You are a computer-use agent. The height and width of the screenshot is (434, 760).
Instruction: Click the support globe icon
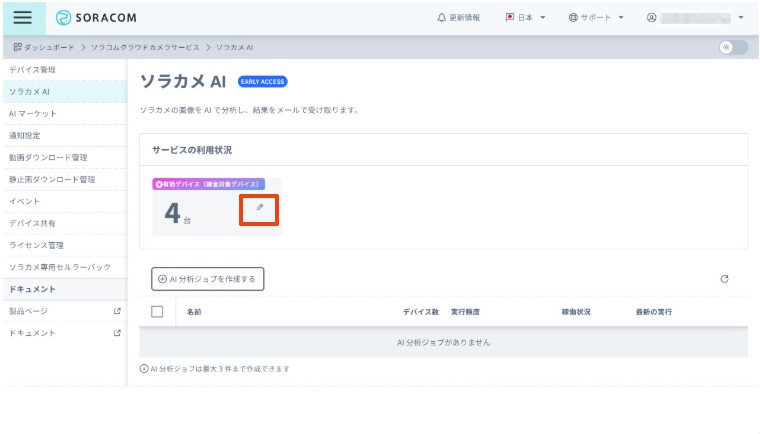pos(573,17)
